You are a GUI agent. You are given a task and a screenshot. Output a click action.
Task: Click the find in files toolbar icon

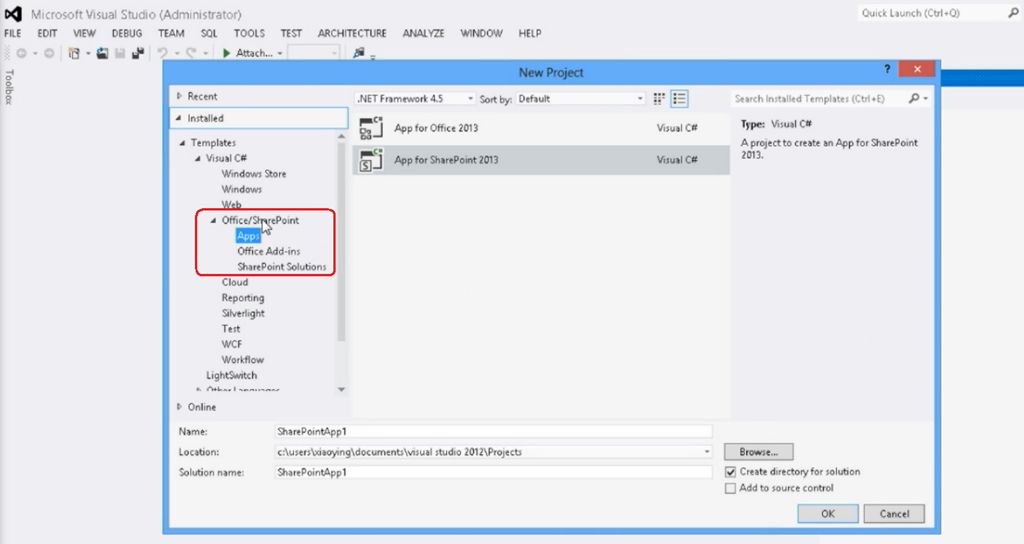pyautogui.click(x=359, y=54)
